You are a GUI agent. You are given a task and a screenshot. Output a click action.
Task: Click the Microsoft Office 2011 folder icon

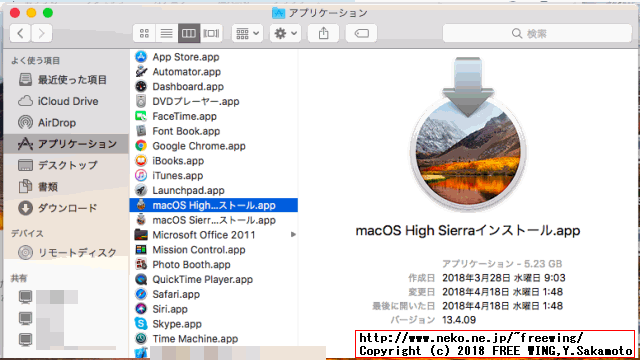pyautogui.click(x=141, y=235)
